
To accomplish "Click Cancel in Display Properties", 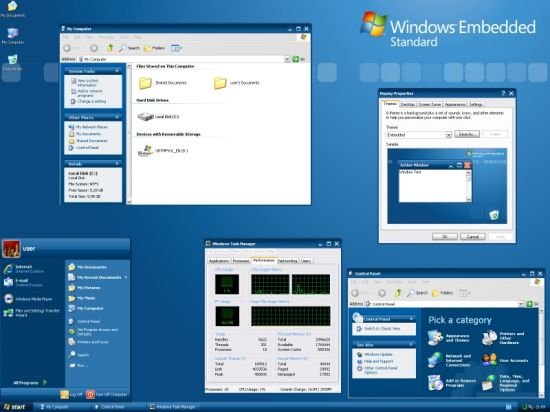I will (x=473, y=237).
